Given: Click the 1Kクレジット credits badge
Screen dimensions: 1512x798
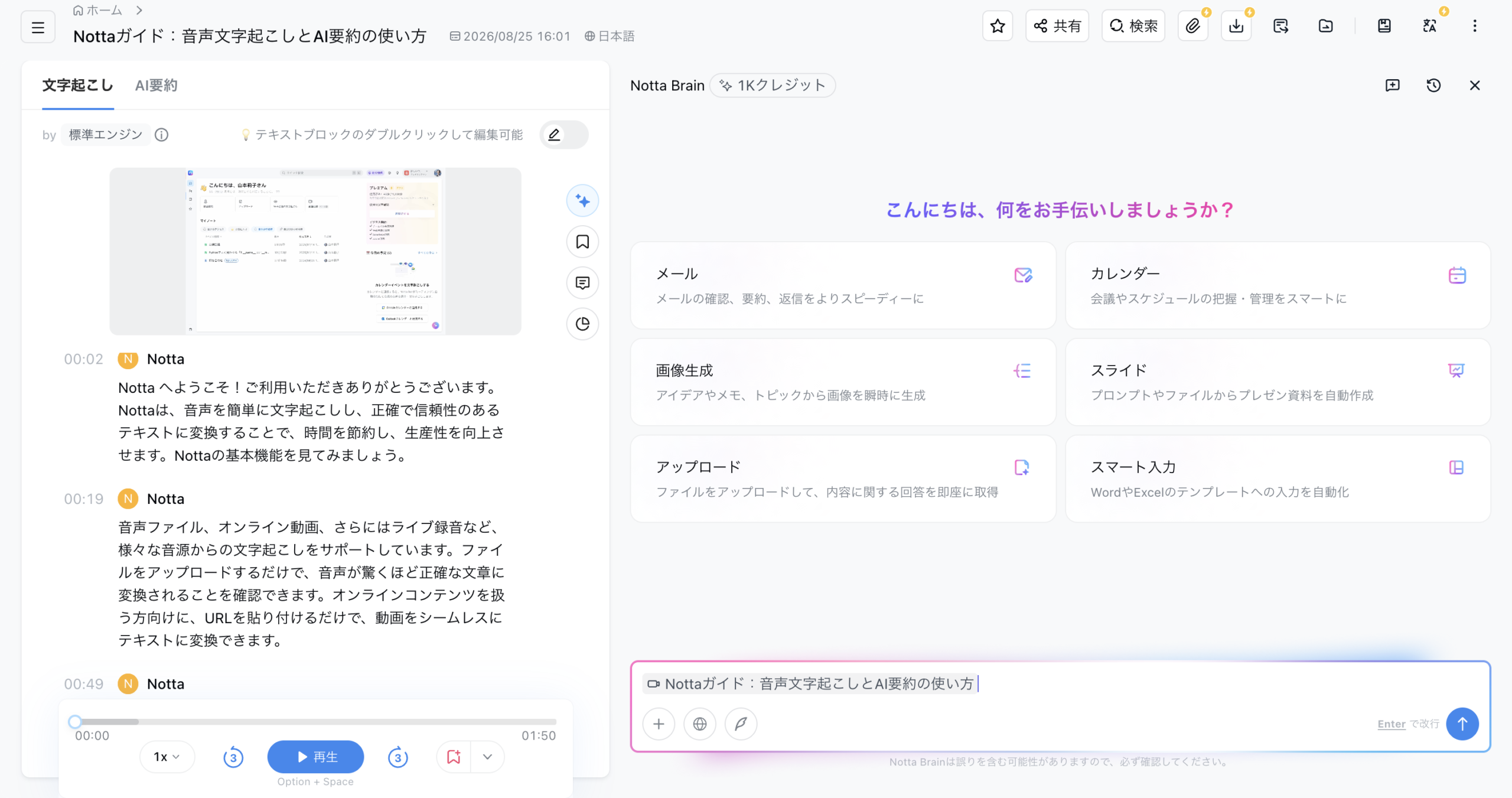Looking at the screenshot, I should coord(772,85).
